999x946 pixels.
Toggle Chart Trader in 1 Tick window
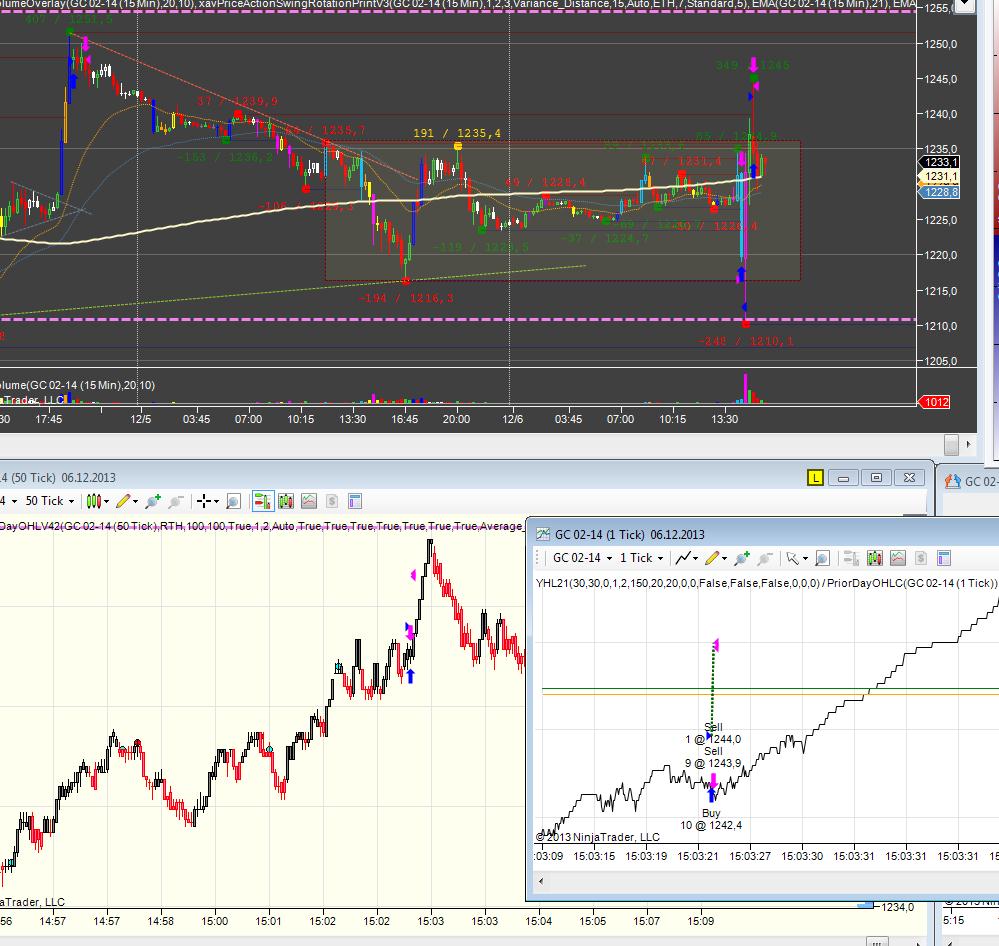(x=851, y=559)
